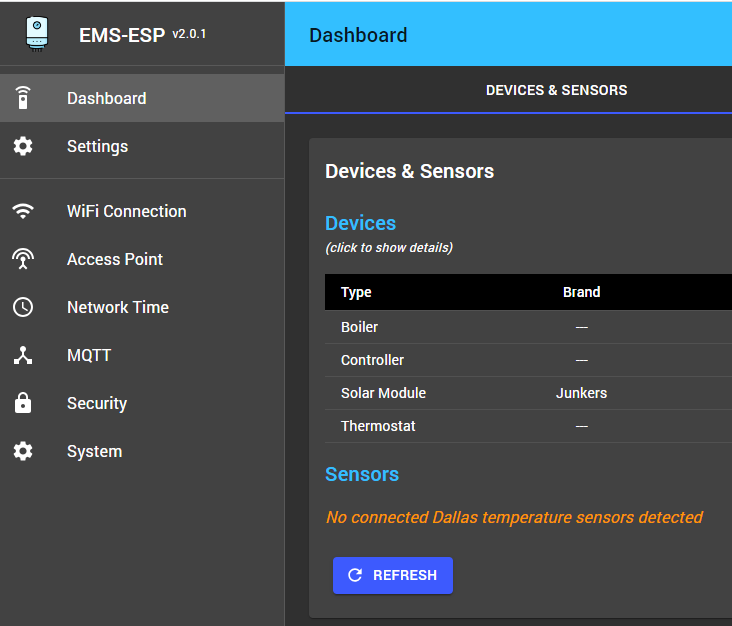Switch to Devices & Sensors tab
Viewport: 732px width, 626px height.
[x=556, y=90]
